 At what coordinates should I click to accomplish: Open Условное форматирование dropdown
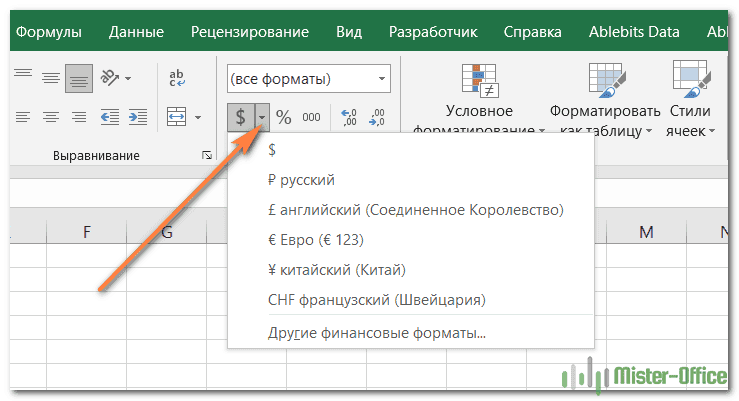tap(479, 121)
